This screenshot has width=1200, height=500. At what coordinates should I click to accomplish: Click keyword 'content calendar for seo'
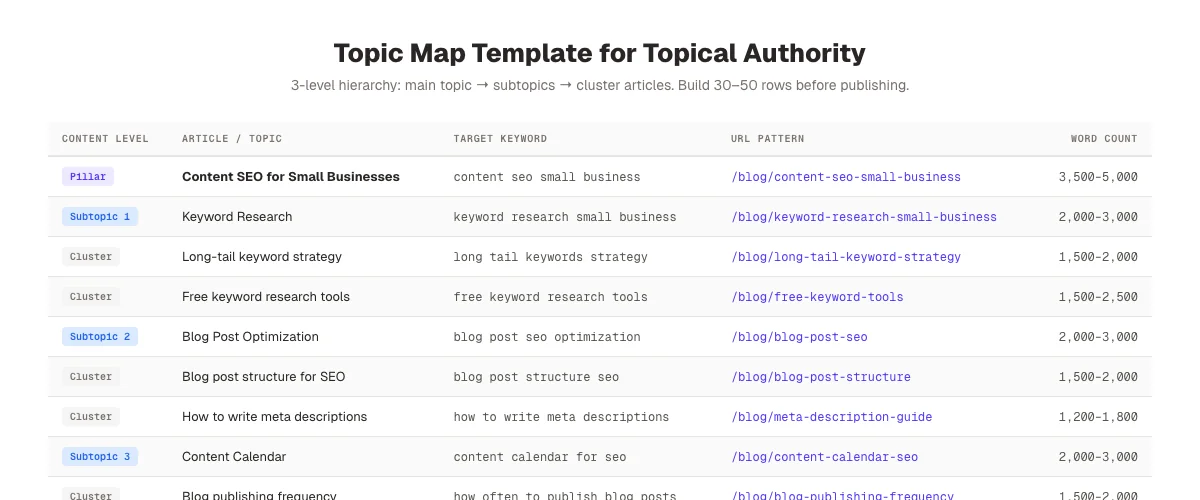[540, 457]
